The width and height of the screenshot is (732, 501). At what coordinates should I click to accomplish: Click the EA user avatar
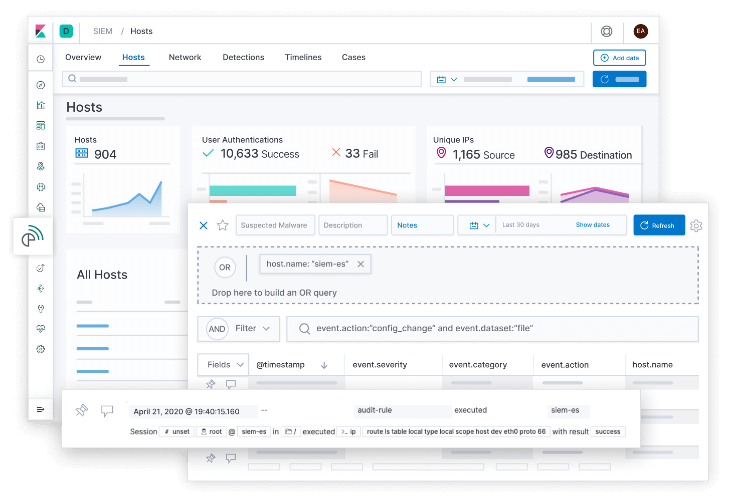pos(641,31)
